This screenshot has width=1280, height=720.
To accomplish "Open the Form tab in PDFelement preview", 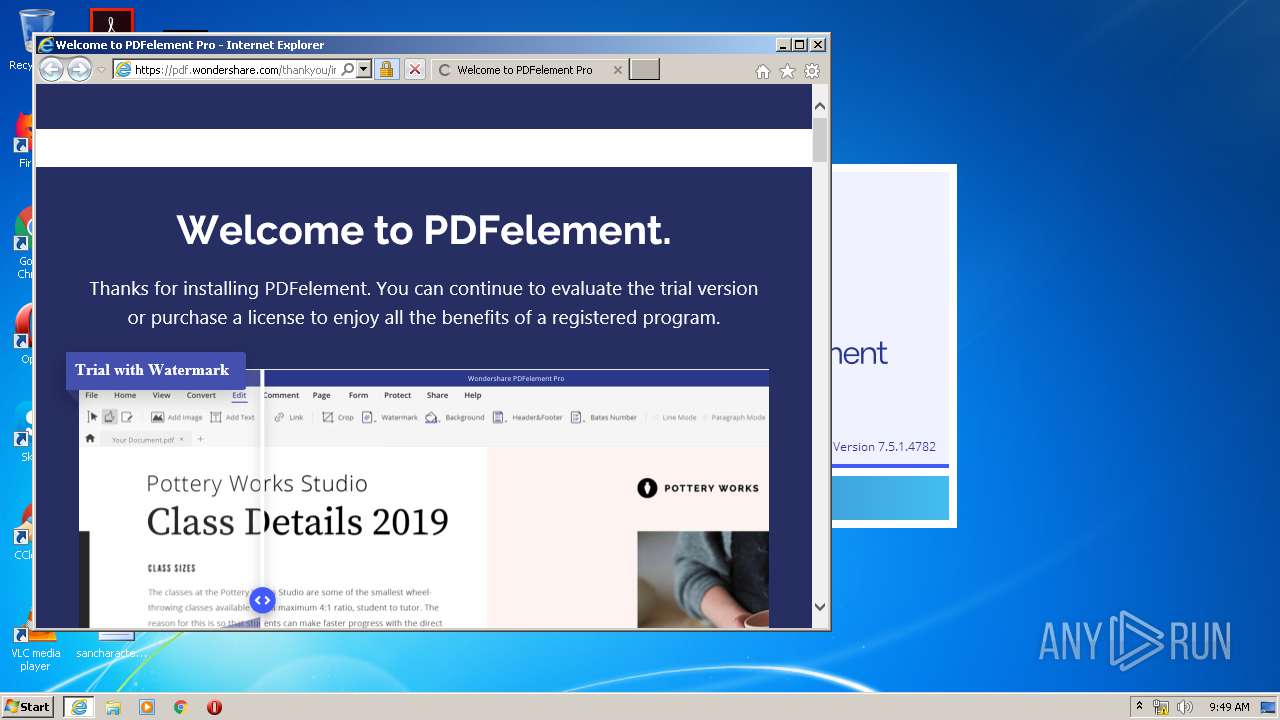I will (358, 395).
